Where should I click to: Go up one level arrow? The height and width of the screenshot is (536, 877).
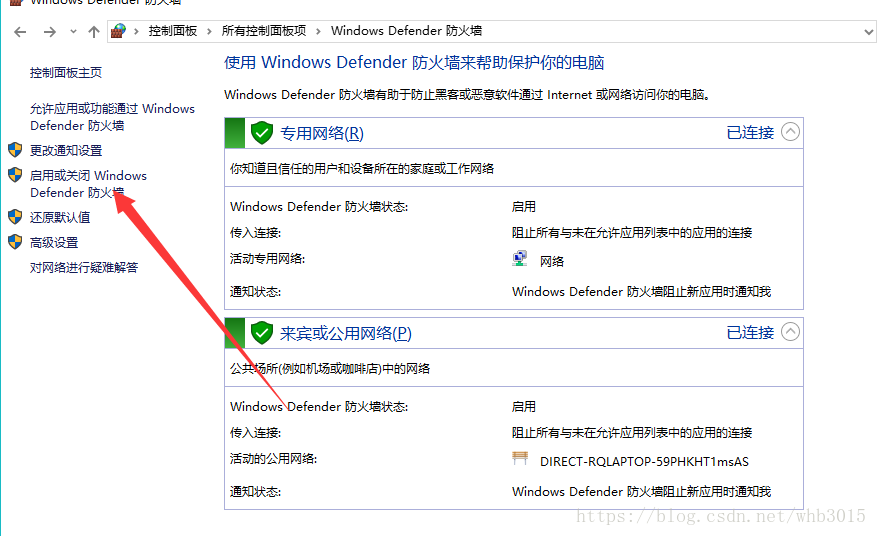[x=94, y=32]
